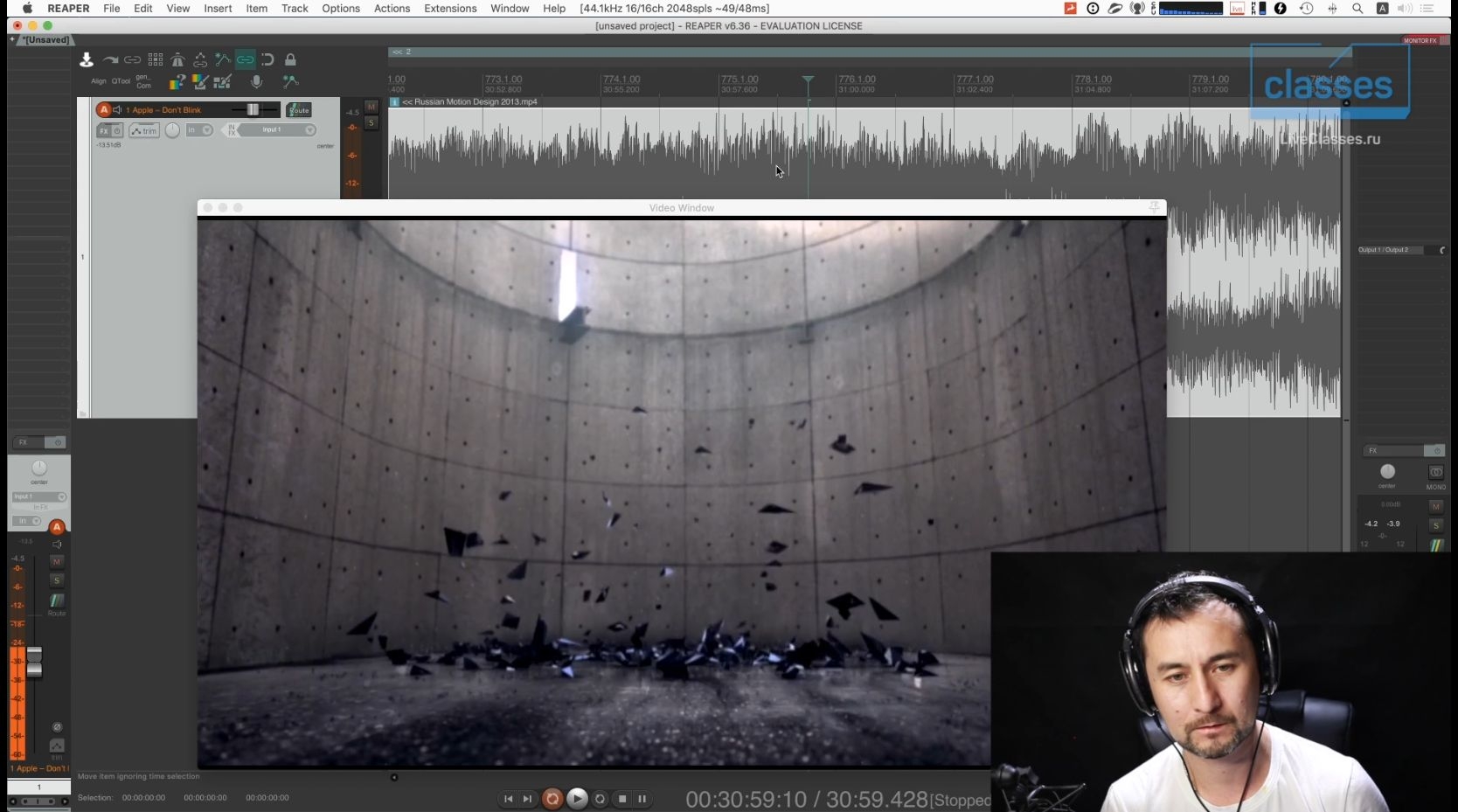Click the download/insert arrow icon in the main toolbar
Viewport: 1458px width, 812px height.
87,59
